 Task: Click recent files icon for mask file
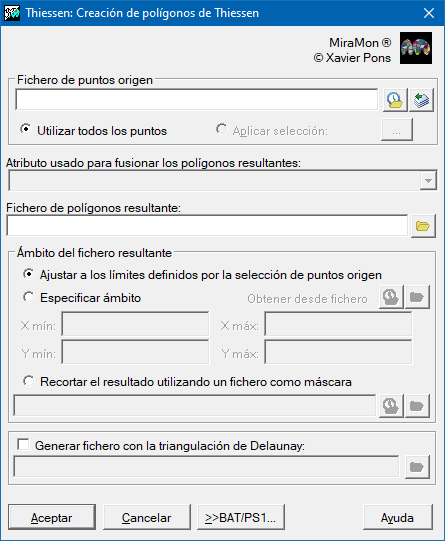391,406
